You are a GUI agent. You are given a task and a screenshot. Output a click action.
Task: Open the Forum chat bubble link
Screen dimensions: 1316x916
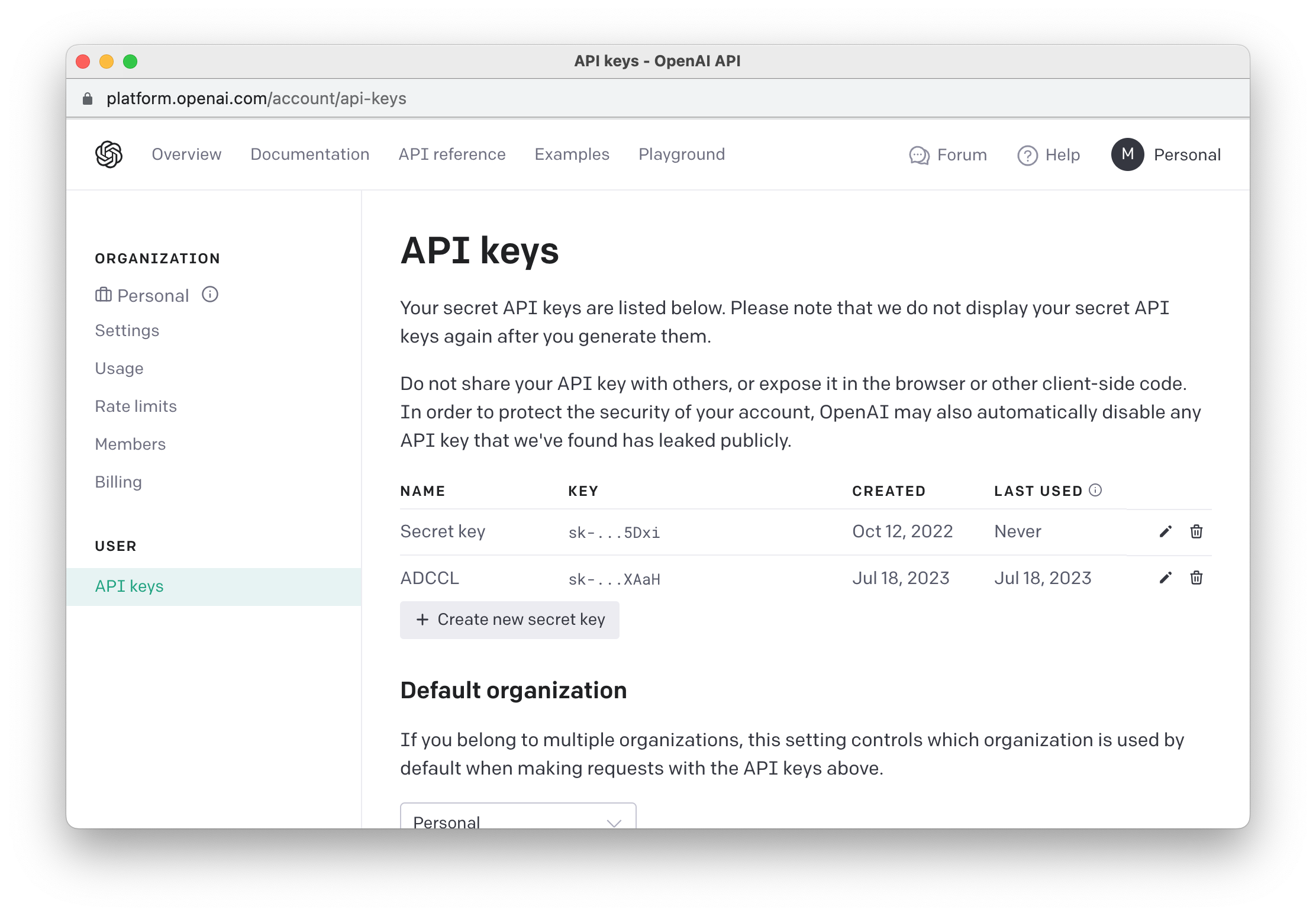tap(919, 155)
